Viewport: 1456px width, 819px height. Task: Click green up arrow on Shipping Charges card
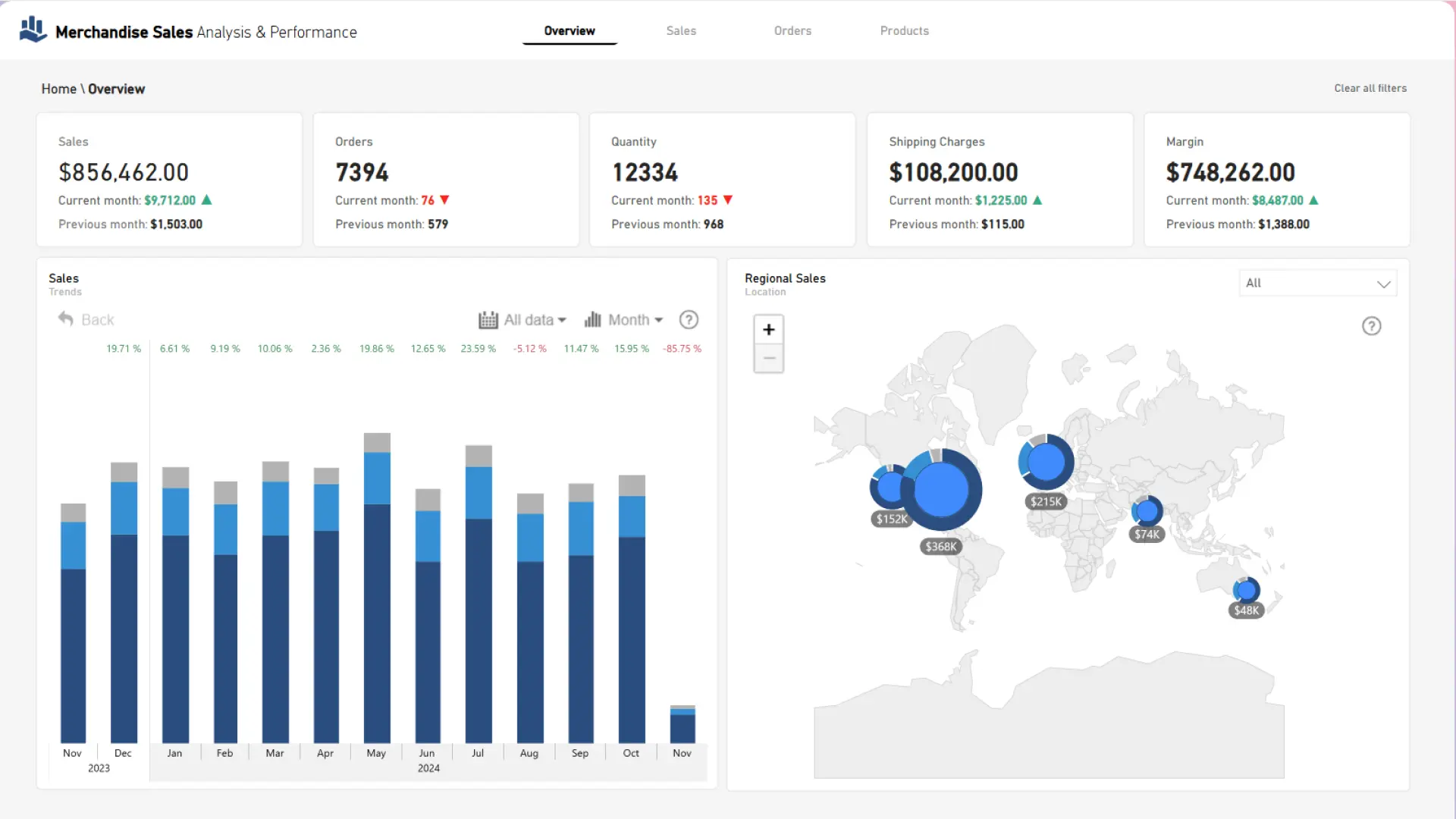[x=1037, y=200]
